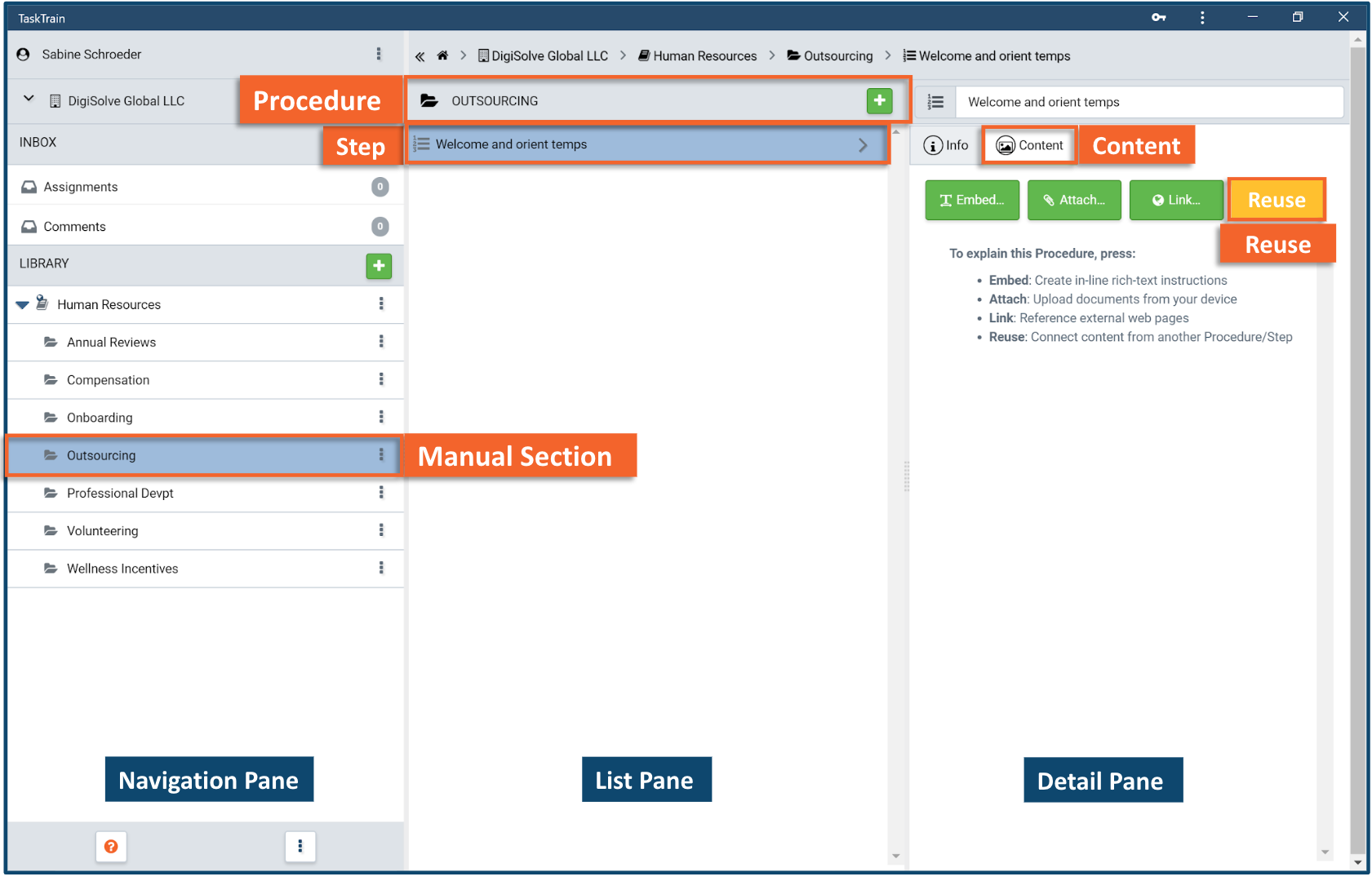Open Annual Reviews options menu
This screenshot has height=881, width=1372.
pyautogui.click(x=381, y=341)
